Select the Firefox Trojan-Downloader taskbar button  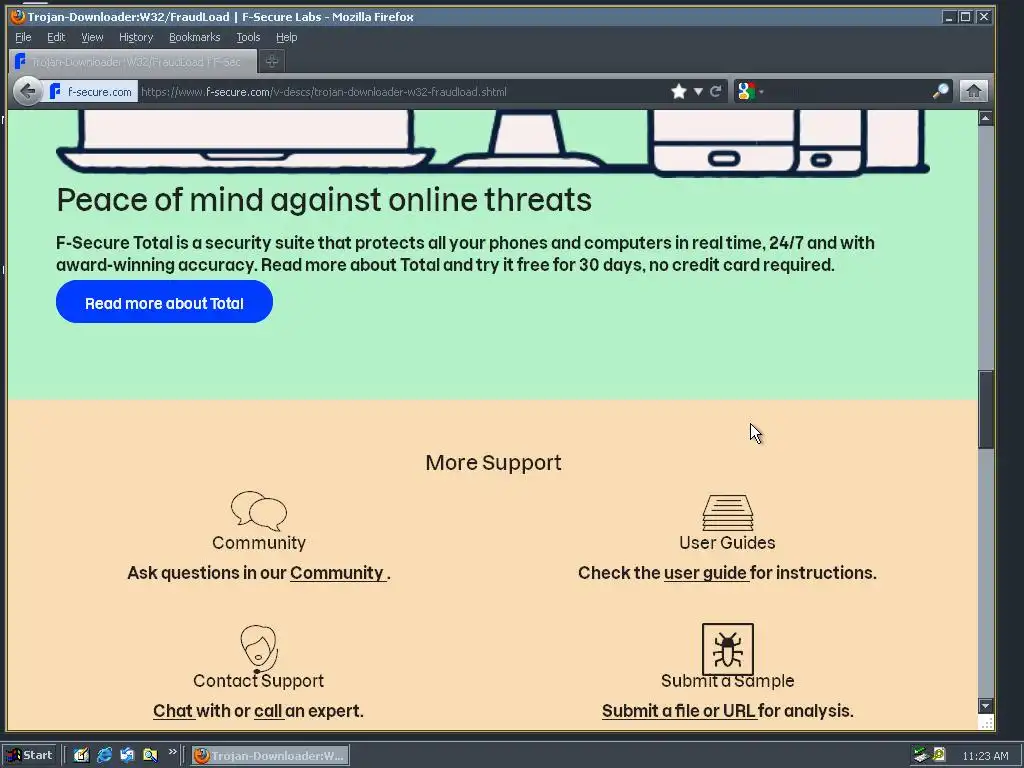pyautogui.click(x=270, y=756)
